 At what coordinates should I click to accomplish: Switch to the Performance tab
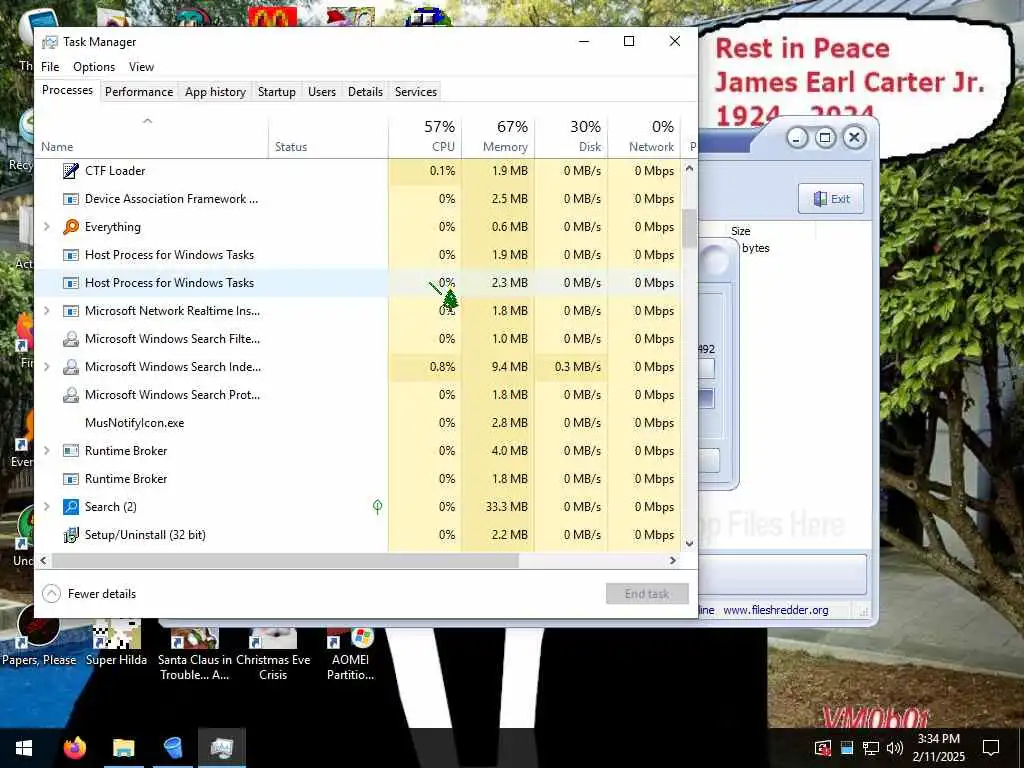coord(139,92)
